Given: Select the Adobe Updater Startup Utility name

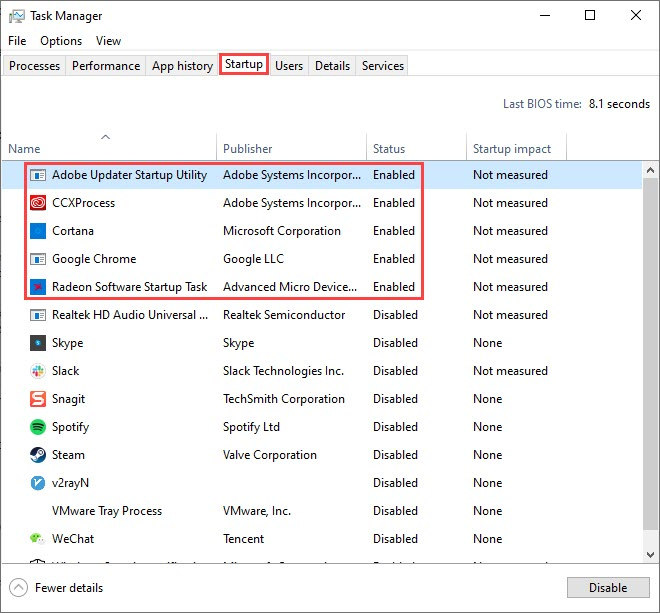Looking at the screenshot, I should pyautogui.click(x=130, y=175).
